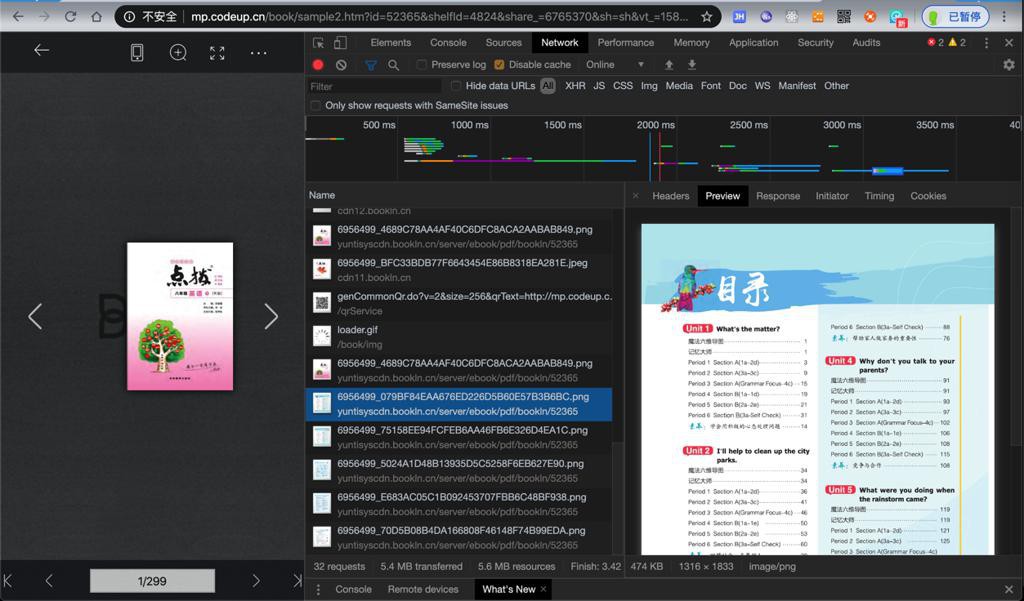
Task: Enter fullscreen mode in reader
Action: click(x=217, y=53)
